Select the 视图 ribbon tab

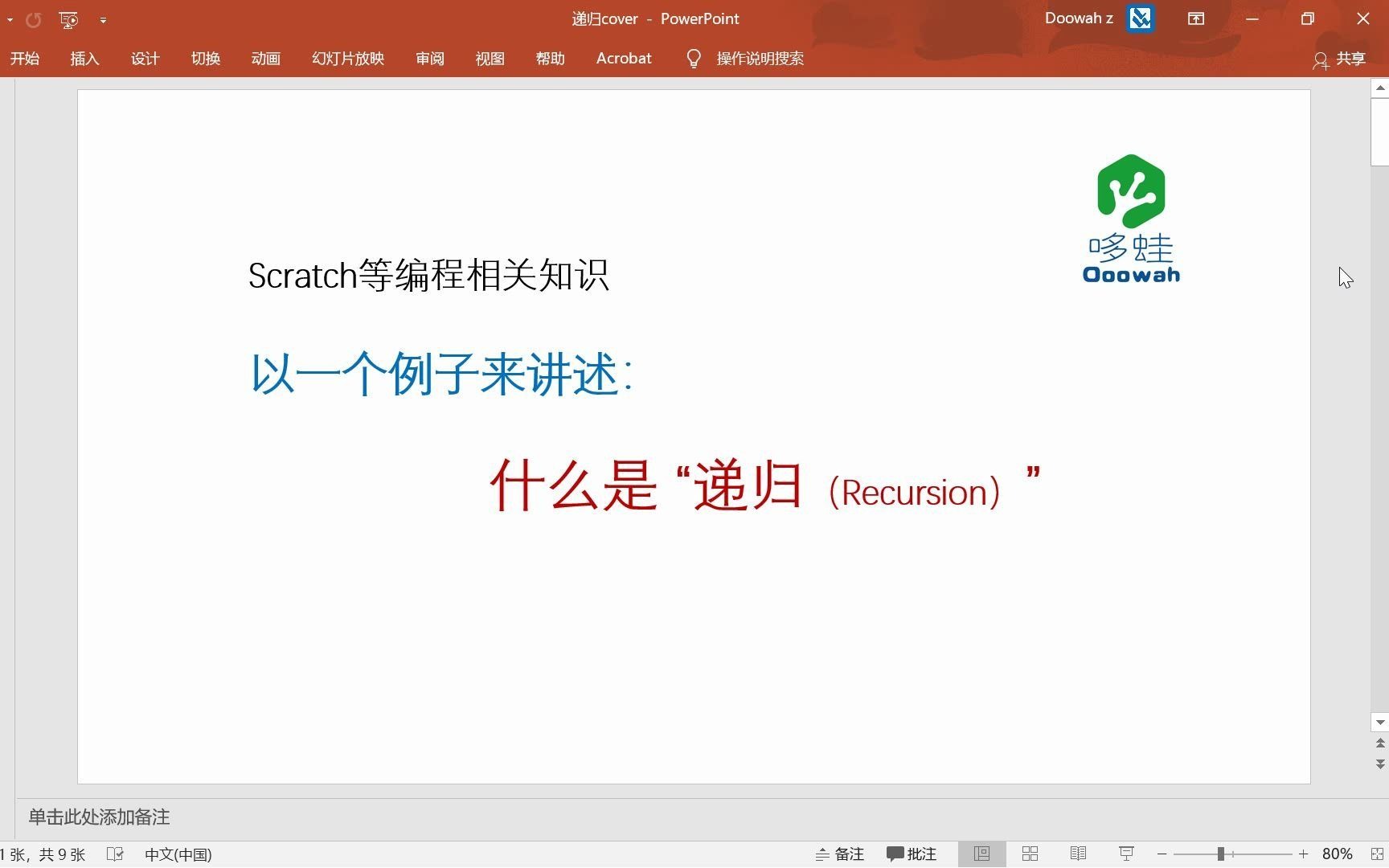(x=490, y=59)
